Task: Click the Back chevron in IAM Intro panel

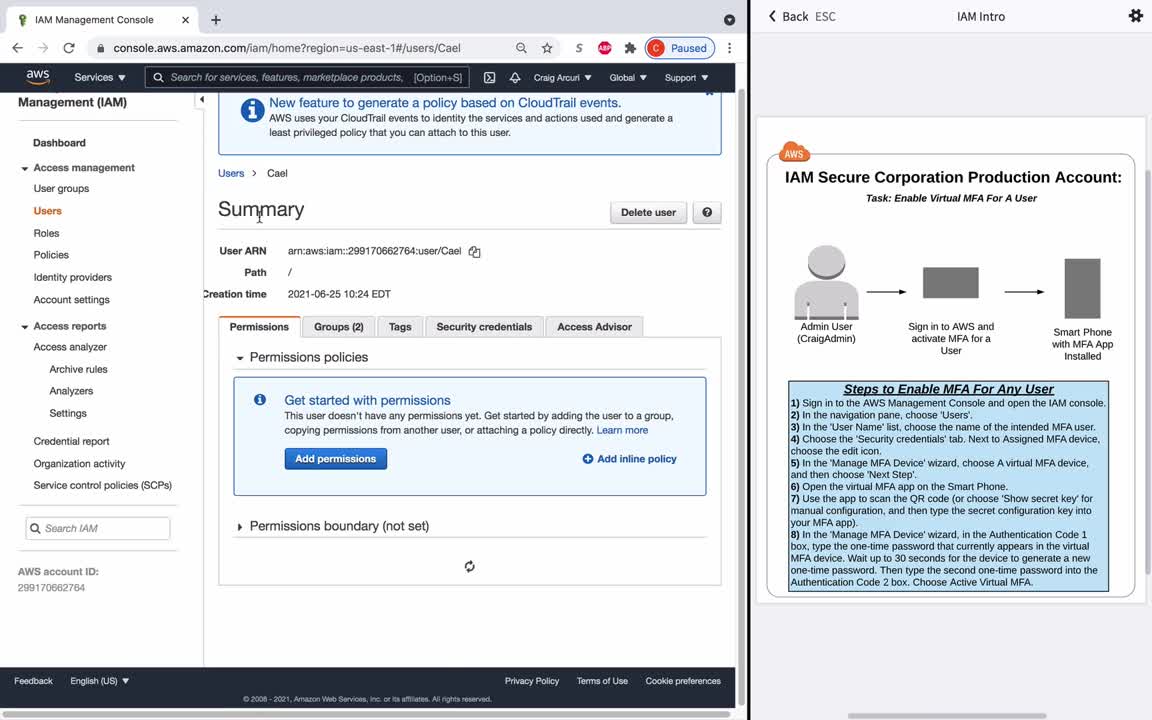Action: point(771,16)
